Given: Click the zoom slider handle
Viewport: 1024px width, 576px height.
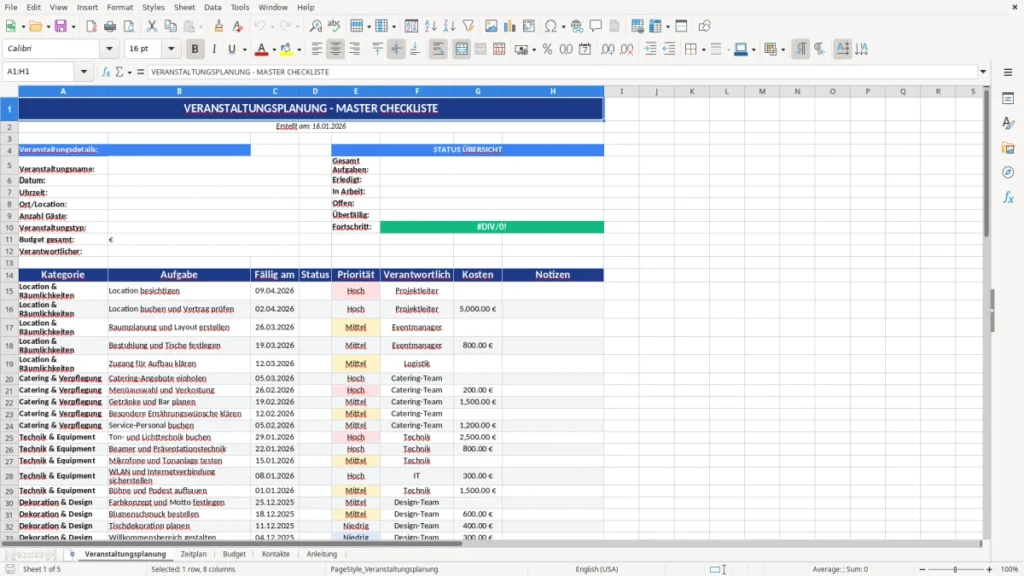Looking at the screenshot, I should [x=955, y=569].
